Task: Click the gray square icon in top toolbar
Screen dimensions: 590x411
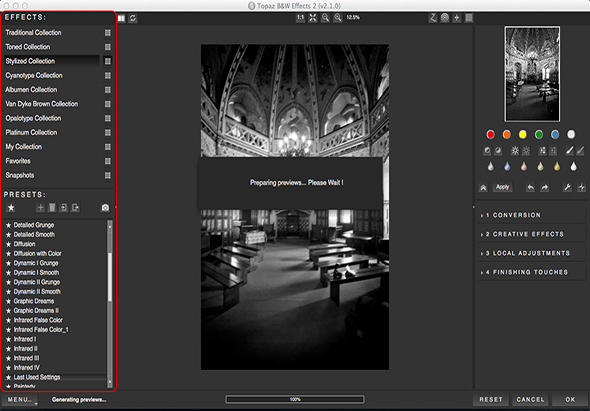Action: coord(469,18)
